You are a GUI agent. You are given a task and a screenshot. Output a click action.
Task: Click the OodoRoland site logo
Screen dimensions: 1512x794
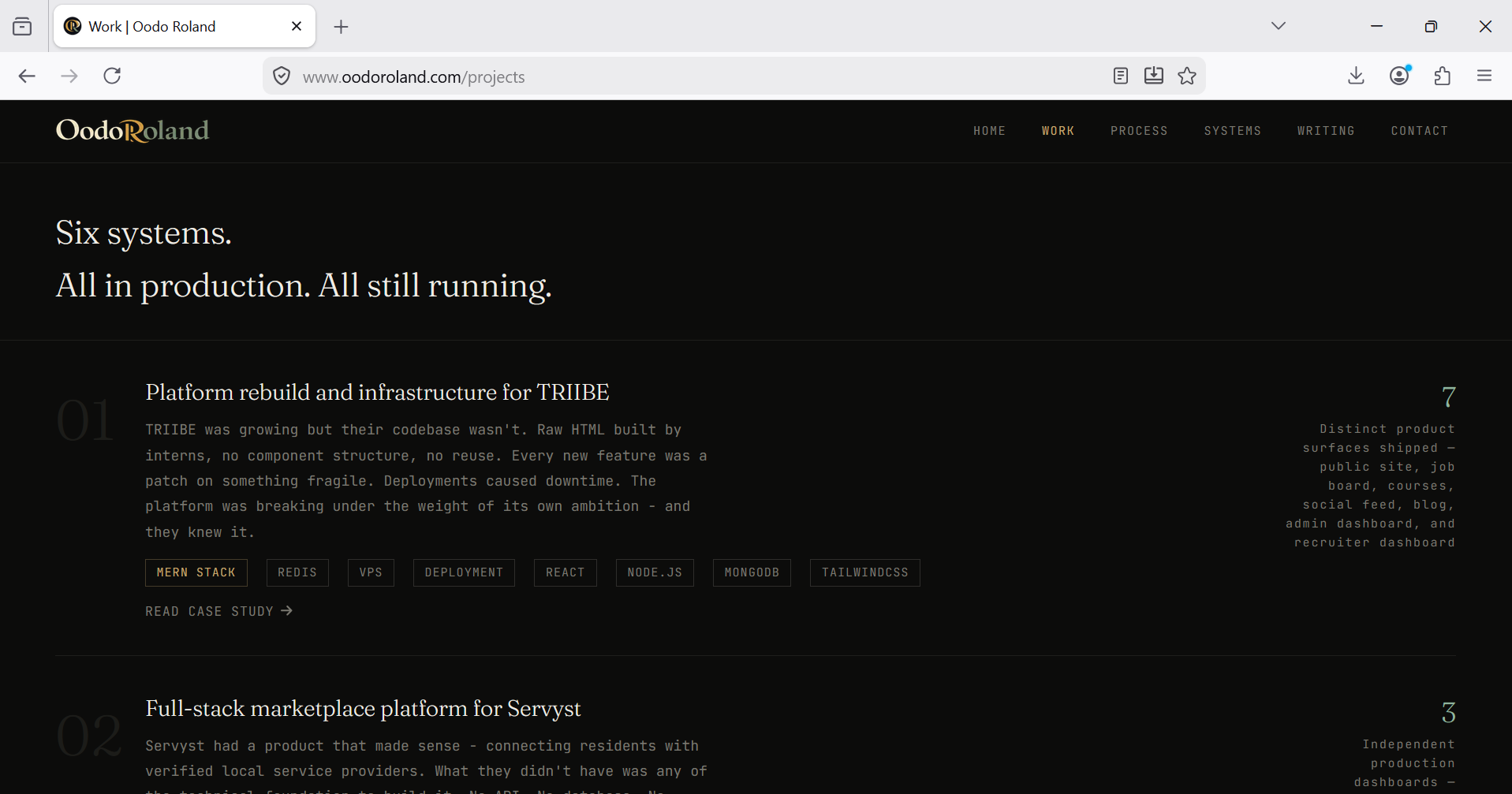point(133,130)
